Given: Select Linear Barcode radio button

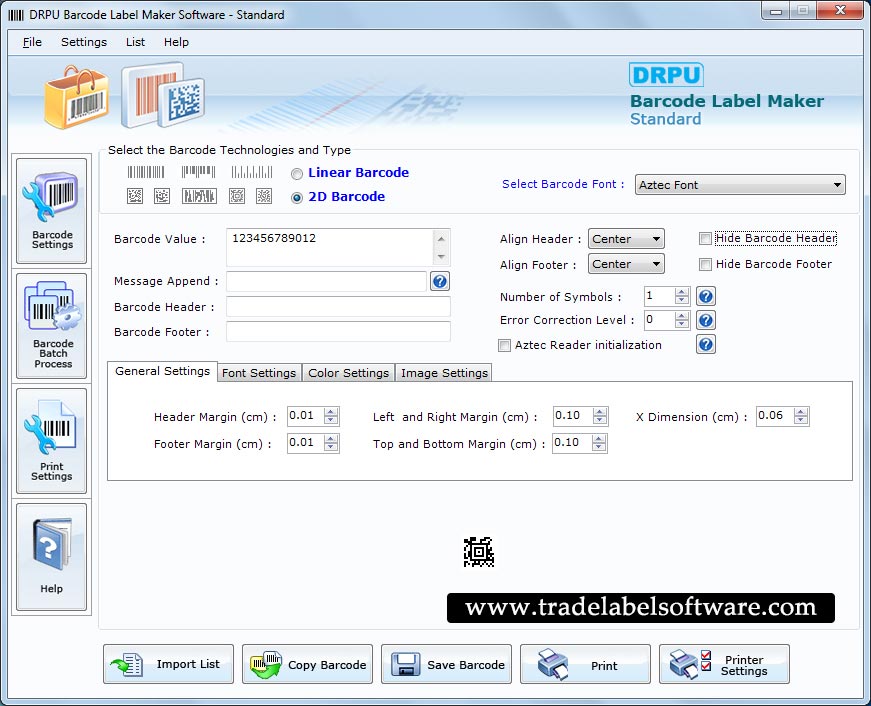Looking at the screenshot, I should click(297, 174).
